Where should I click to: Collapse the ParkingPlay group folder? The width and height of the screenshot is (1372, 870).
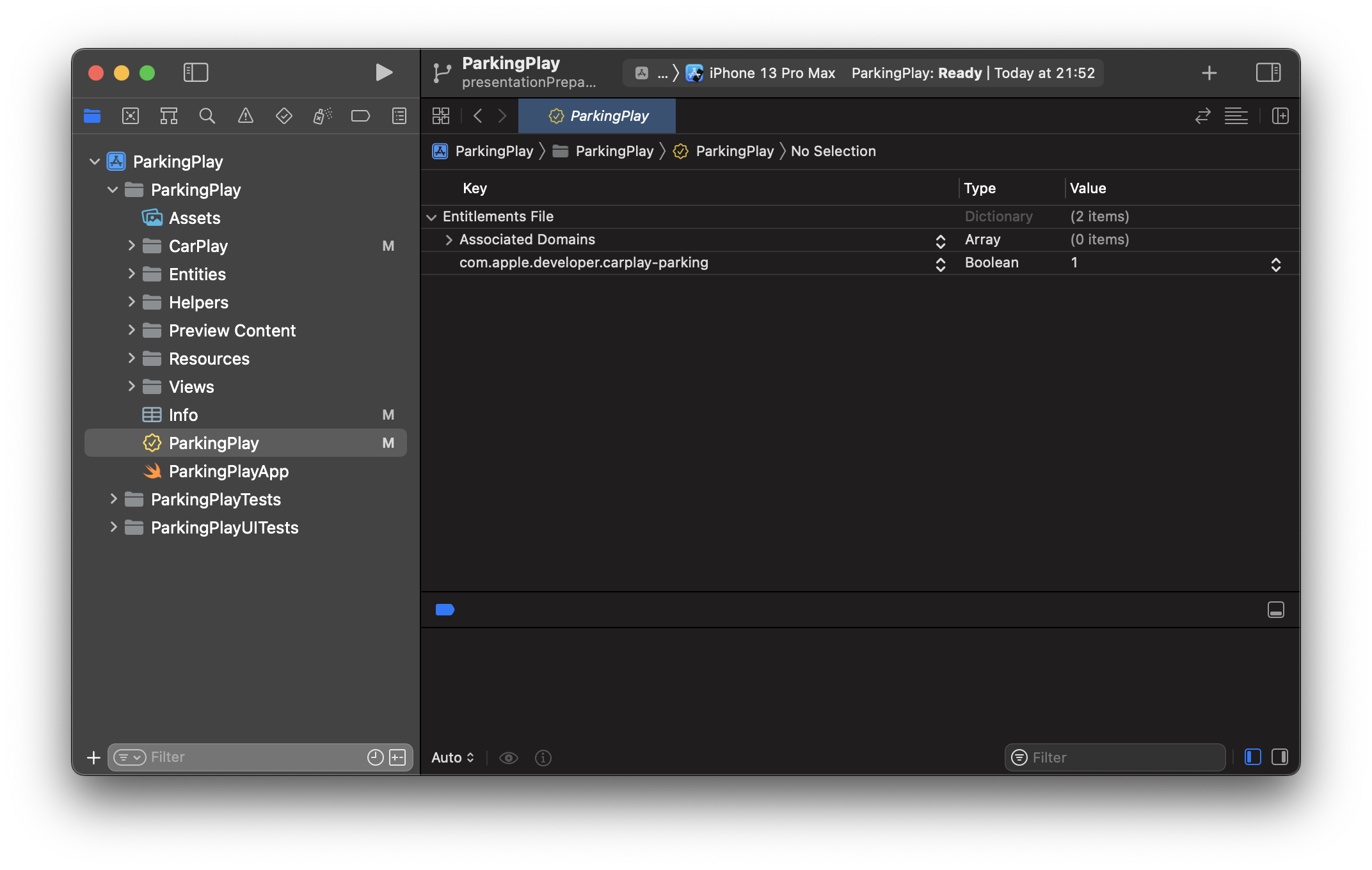point(113,190)
